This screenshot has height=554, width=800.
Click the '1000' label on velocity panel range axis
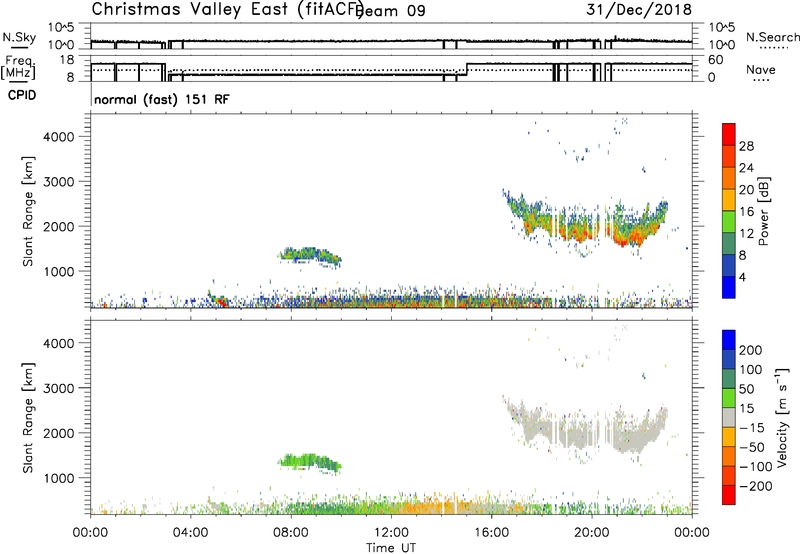click(x=58, y=478)
